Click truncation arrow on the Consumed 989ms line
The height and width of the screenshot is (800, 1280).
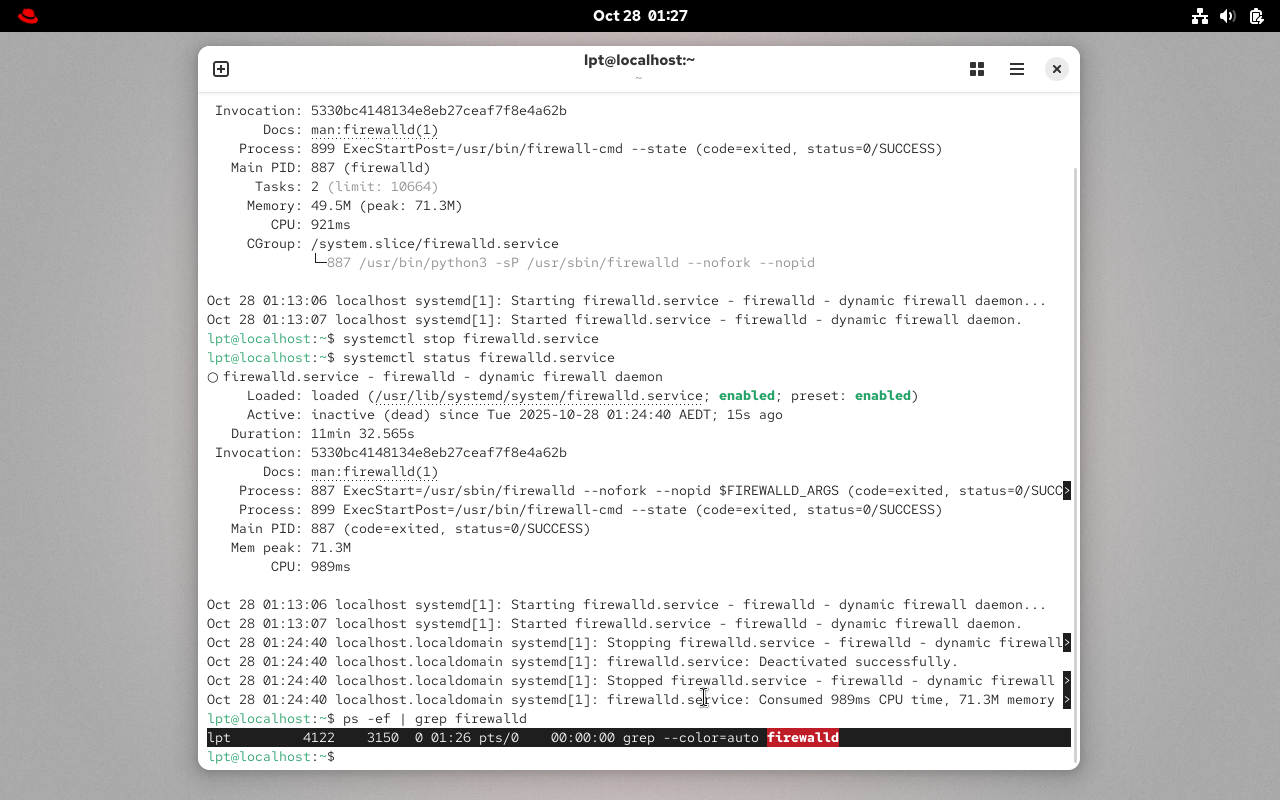click(1067, 700)
